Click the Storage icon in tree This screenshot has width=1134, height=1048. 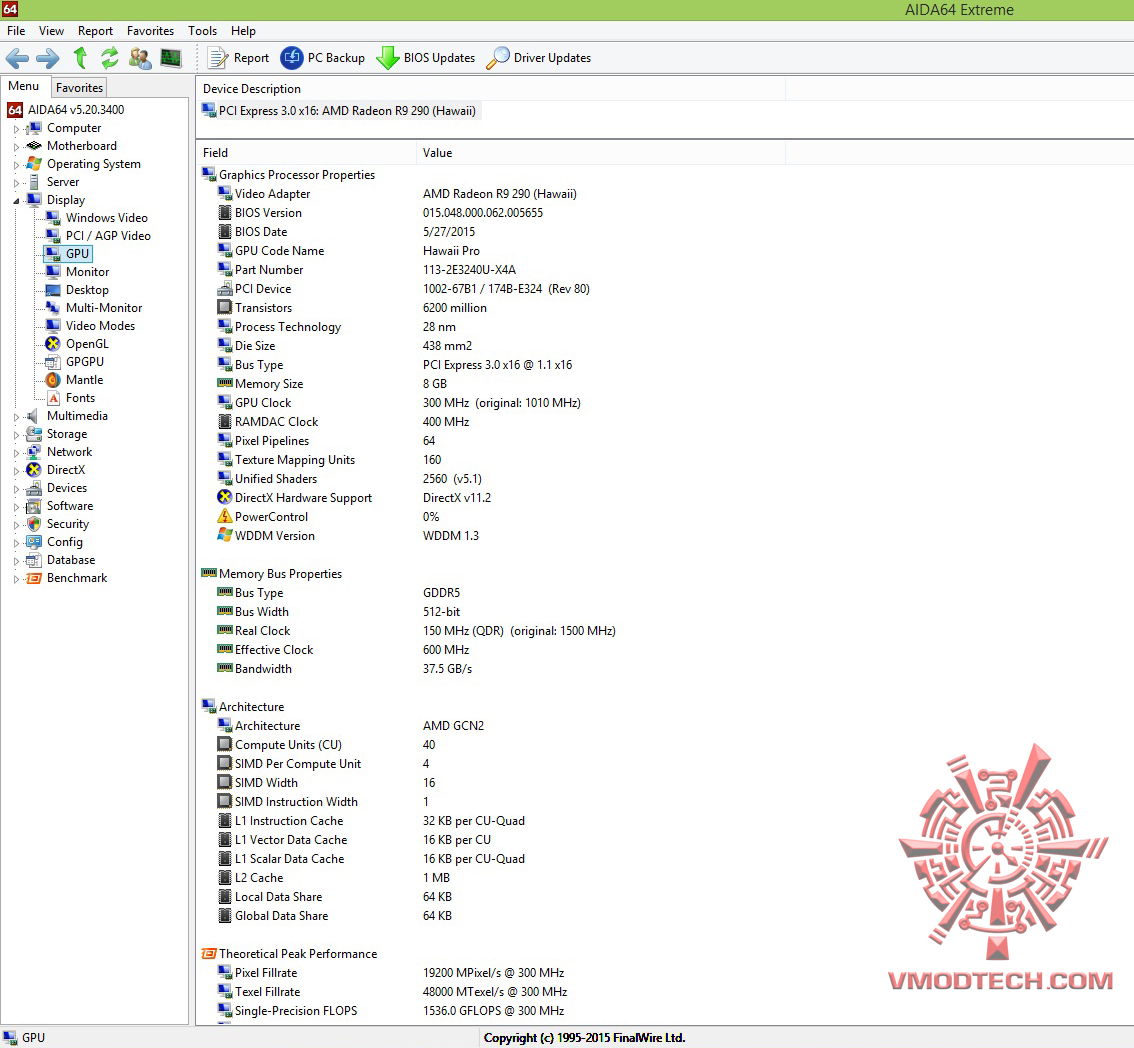pyautogui.click(x=34, y=434)
